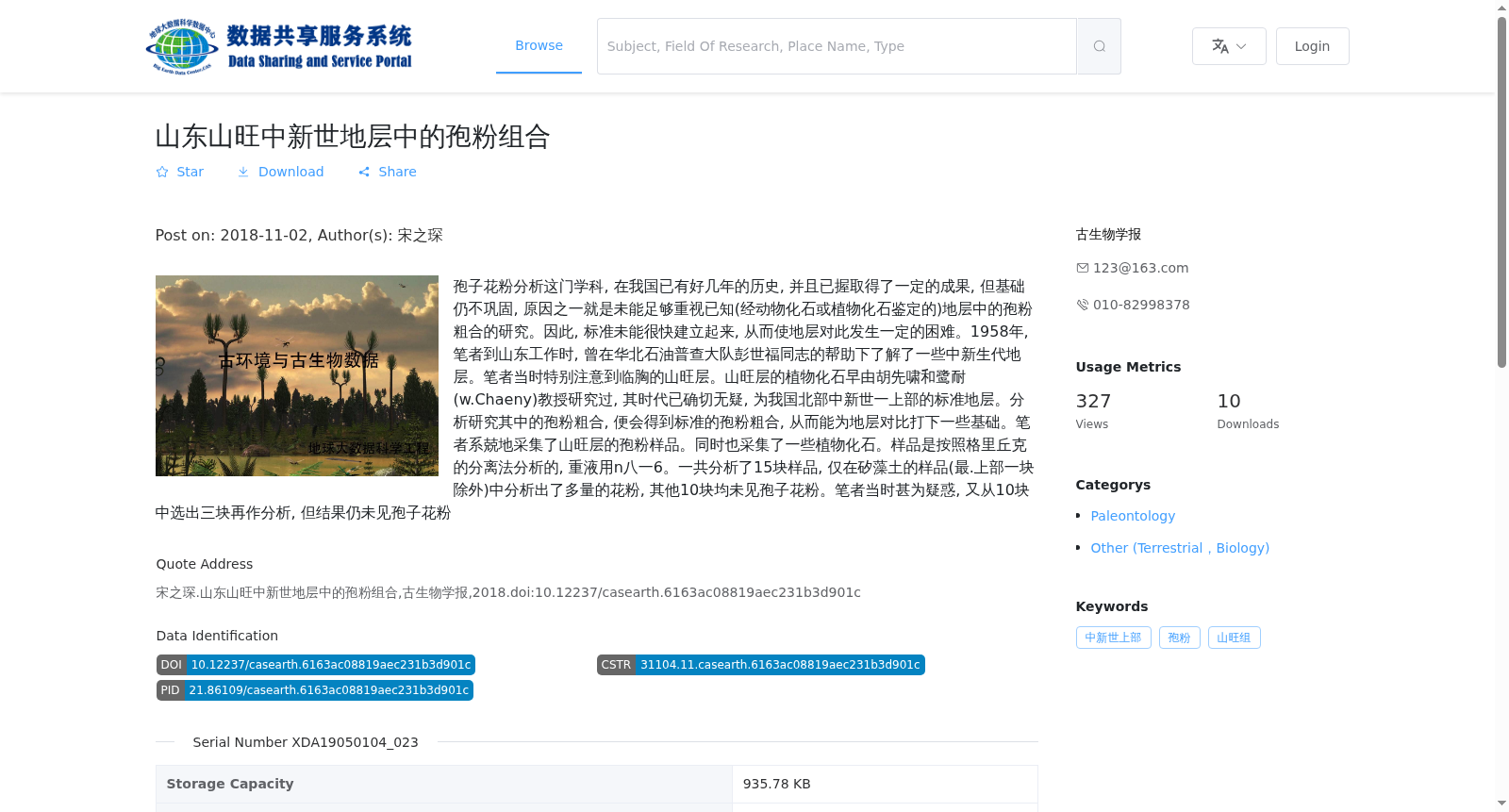Image resolution: width=1509 pixels, height=812 pixels.
Task: Open the Paleontology category link
Action: (1133, 516)
